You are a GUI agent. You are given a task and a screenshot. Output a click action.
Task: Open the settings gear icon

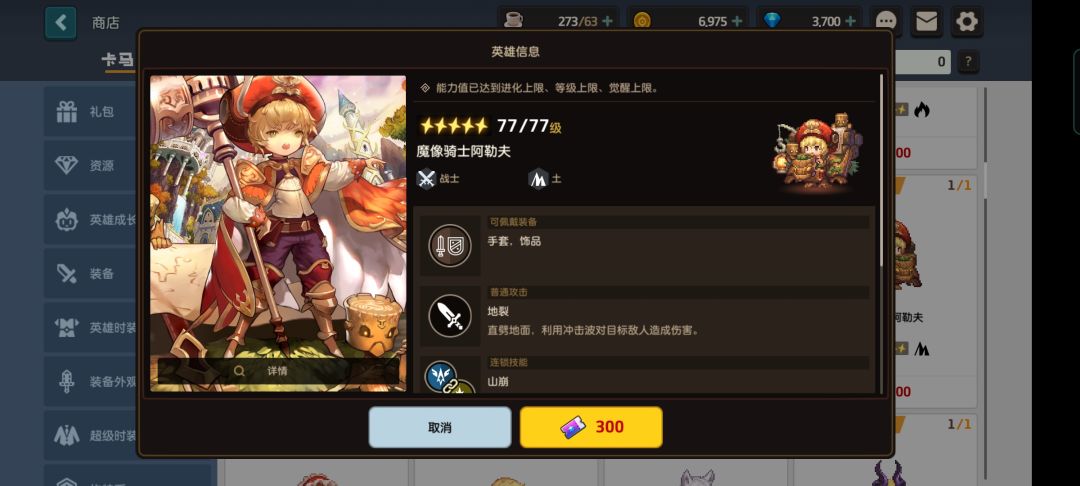pos(967,22)
